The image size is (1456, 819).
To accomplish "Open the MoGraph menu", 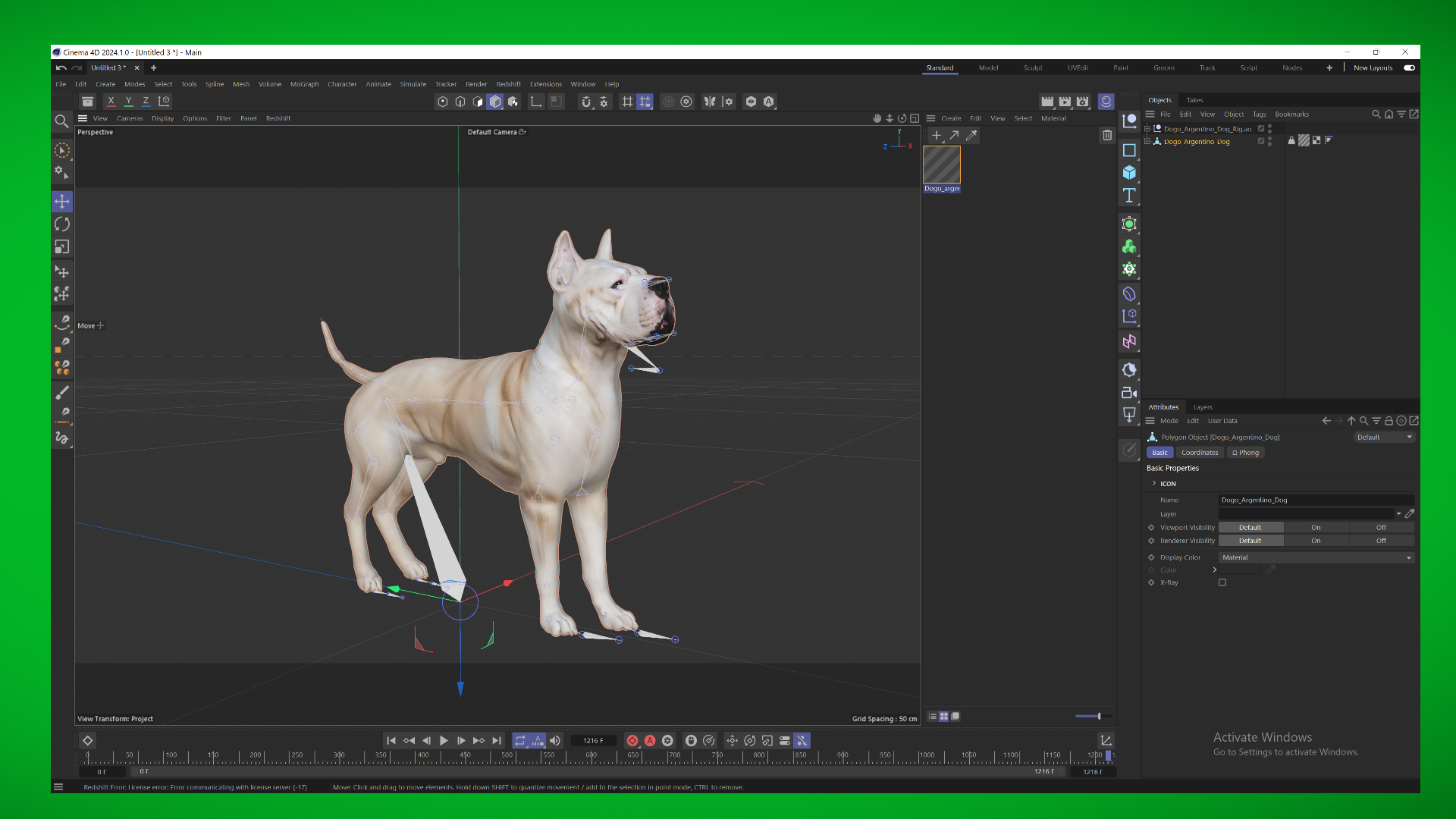I will click(304, 84).
